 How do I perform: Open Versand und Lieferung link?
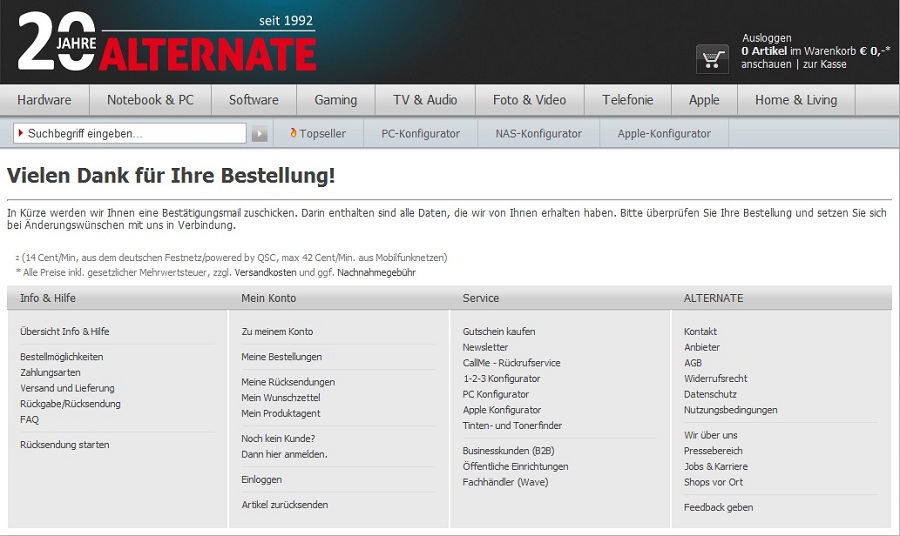[67, 388]
